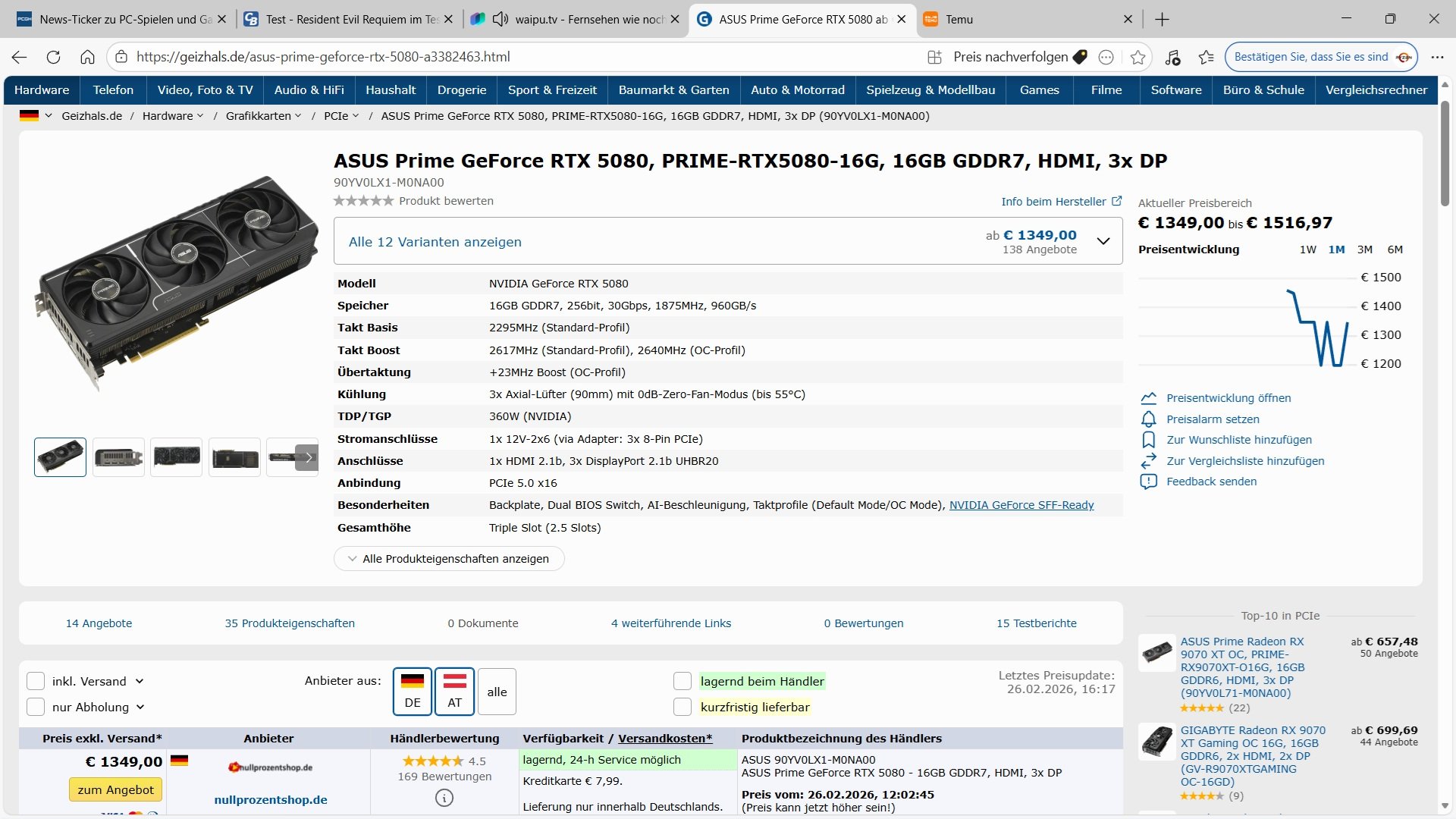The height and width of the screenshot is (819, 1456).
Task: Click the Feedback senden speech bubble icon
Action: [x=1148, y=482]
